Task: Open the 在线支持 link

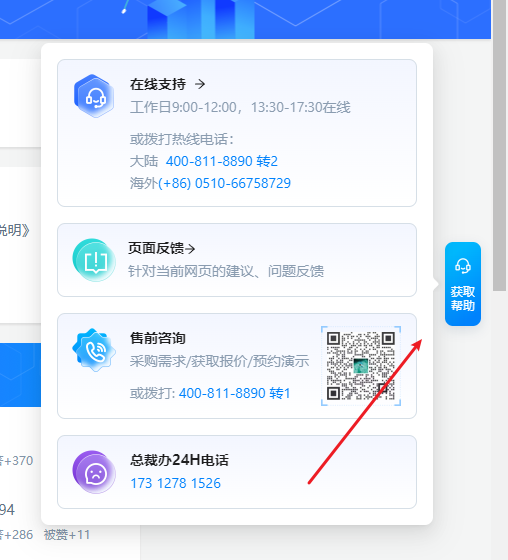Action: (x=158, y=84)
